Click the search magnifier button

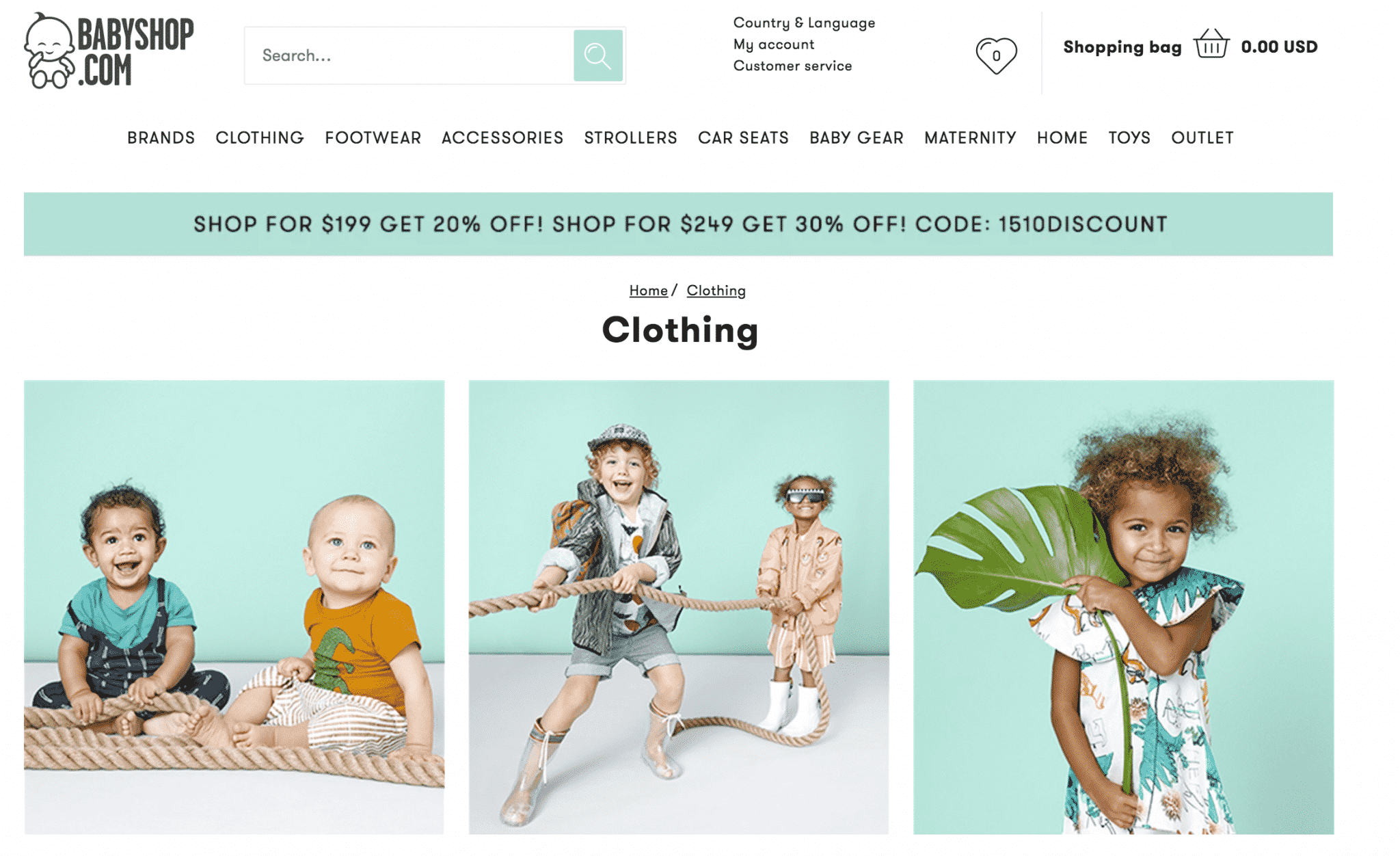point(597,55)
